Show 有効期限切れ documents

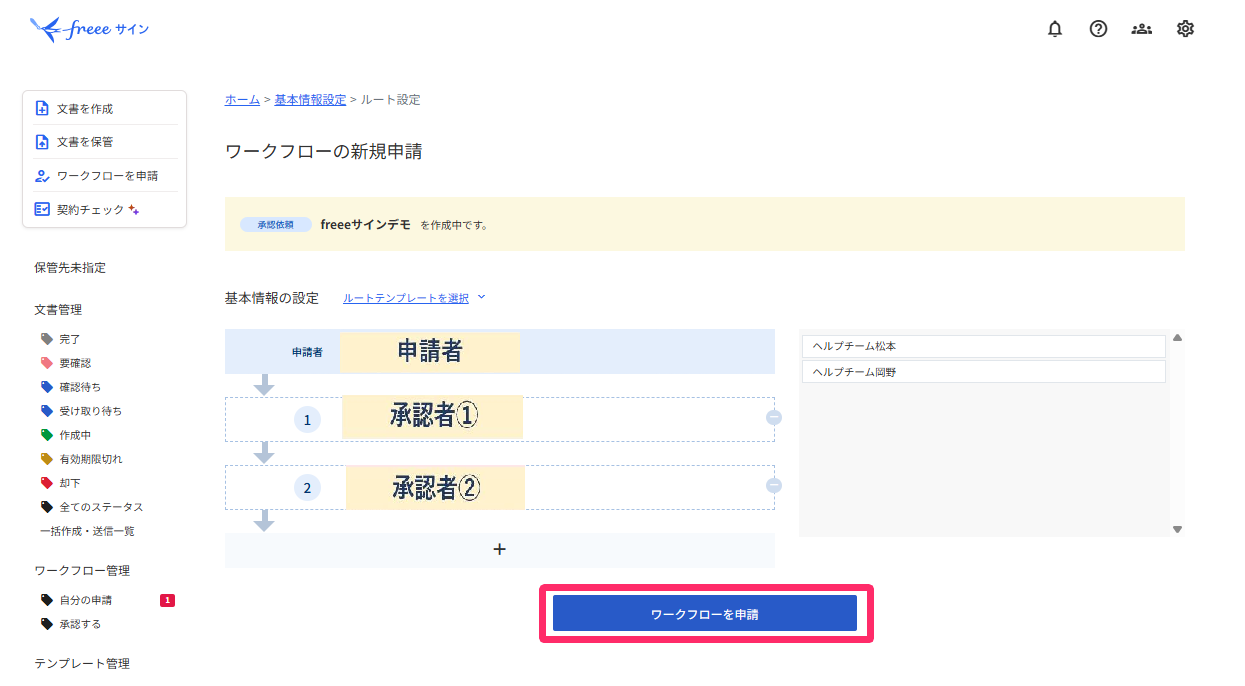point(91,459)
